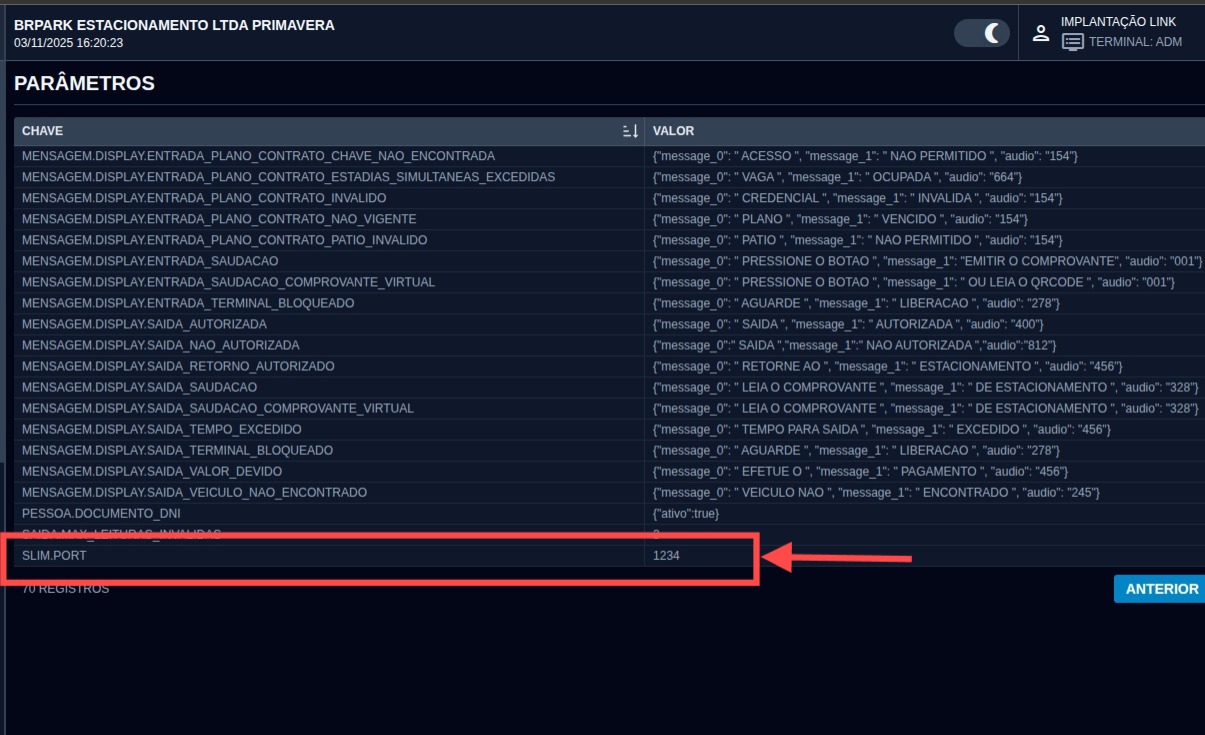
Task: Select the PESSOA.DOCUMENTO_DNI row
Action: point(101,513)
